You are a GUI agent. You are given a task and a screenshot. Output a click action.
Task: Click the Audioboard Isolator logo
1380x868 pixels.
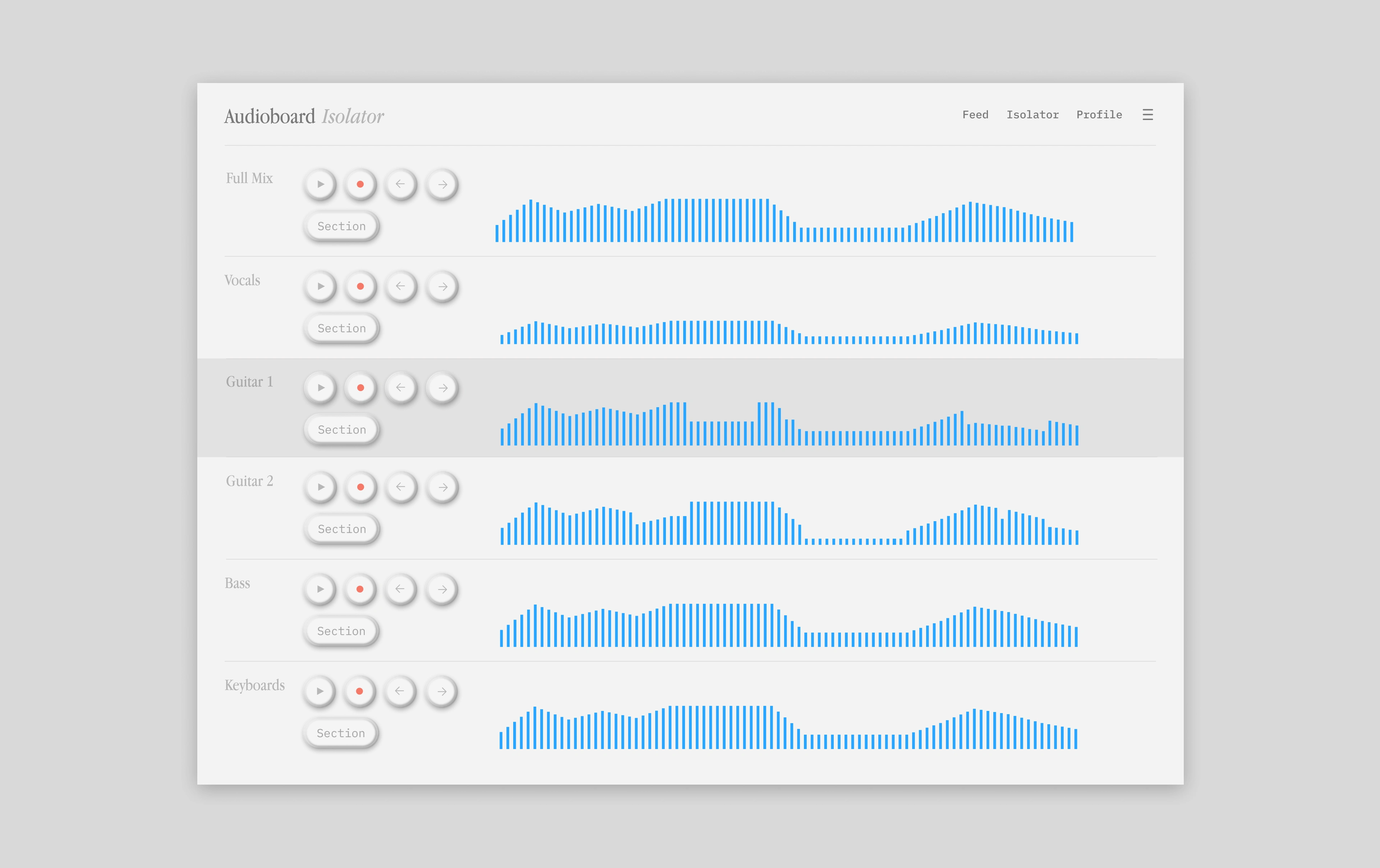point(304,116)
